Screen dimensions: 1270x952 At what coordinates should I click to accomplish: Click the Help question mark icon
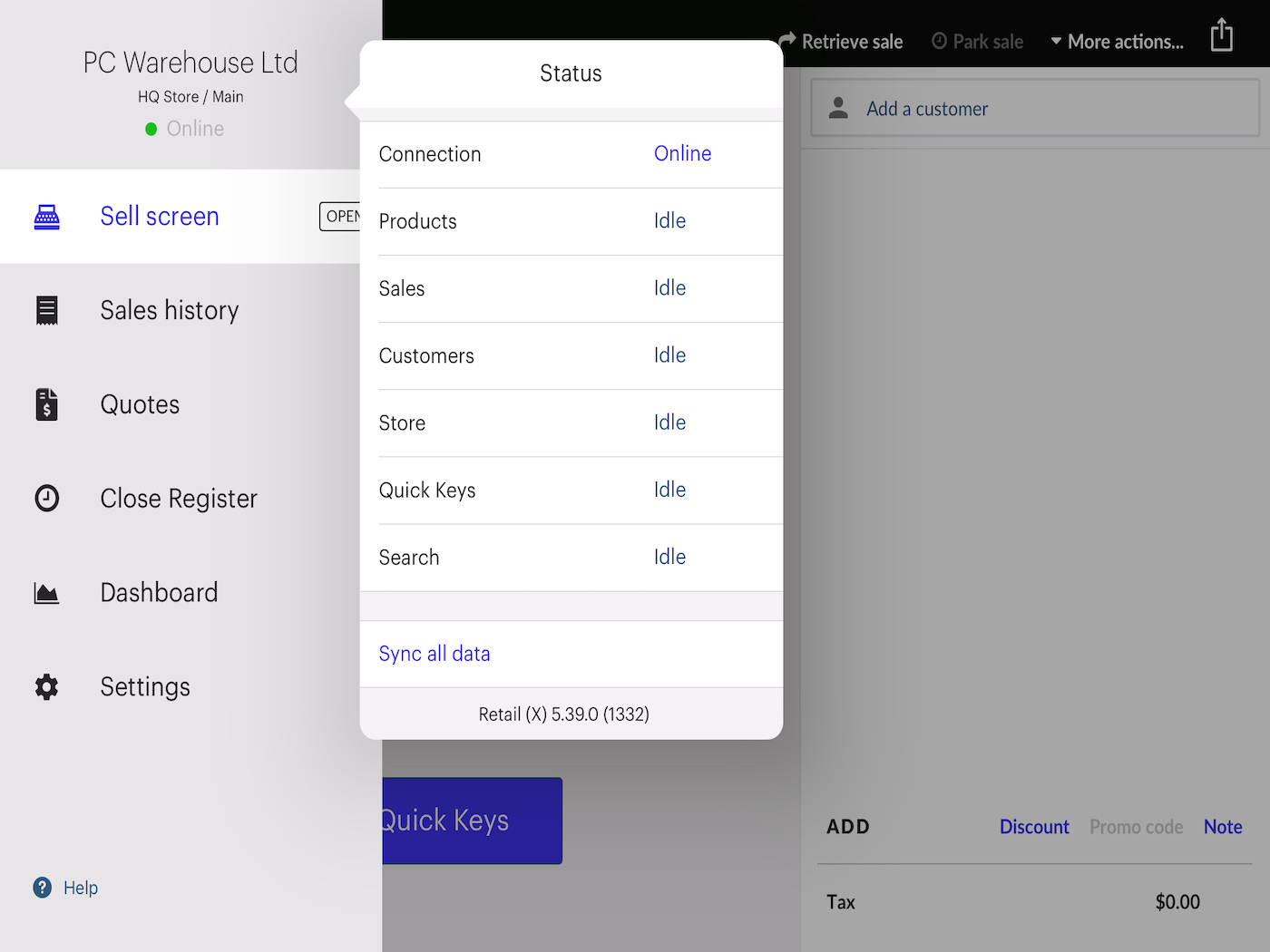click(43, 888)
